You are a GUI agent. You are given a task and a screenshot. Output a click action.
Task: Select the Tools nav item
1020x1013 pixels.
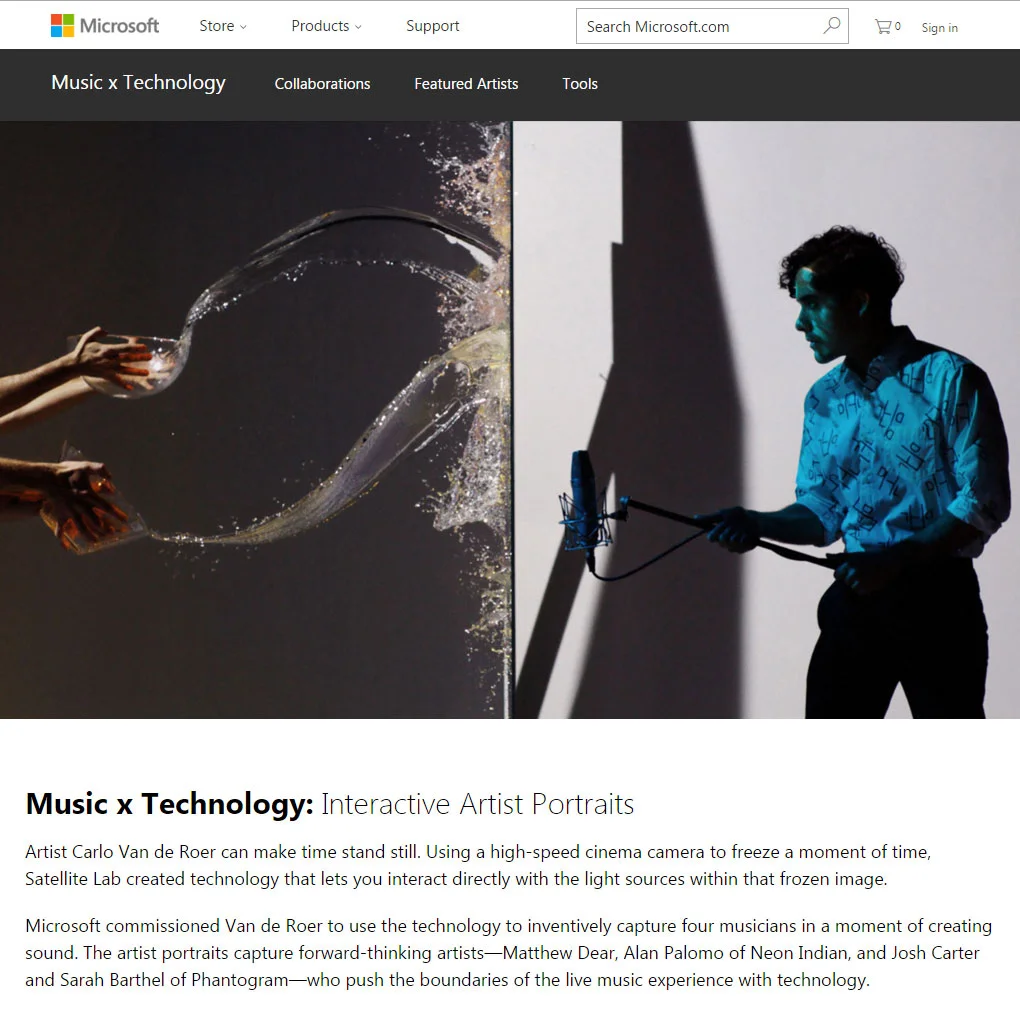point(580,84)
